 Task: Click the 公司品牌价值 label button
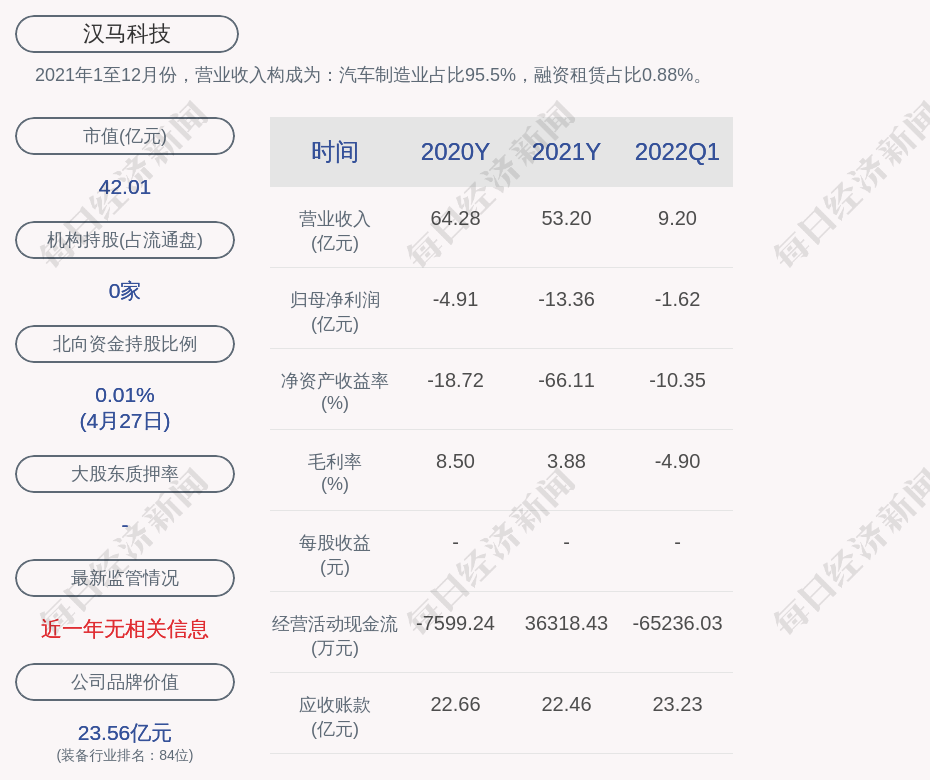(125, 682)
